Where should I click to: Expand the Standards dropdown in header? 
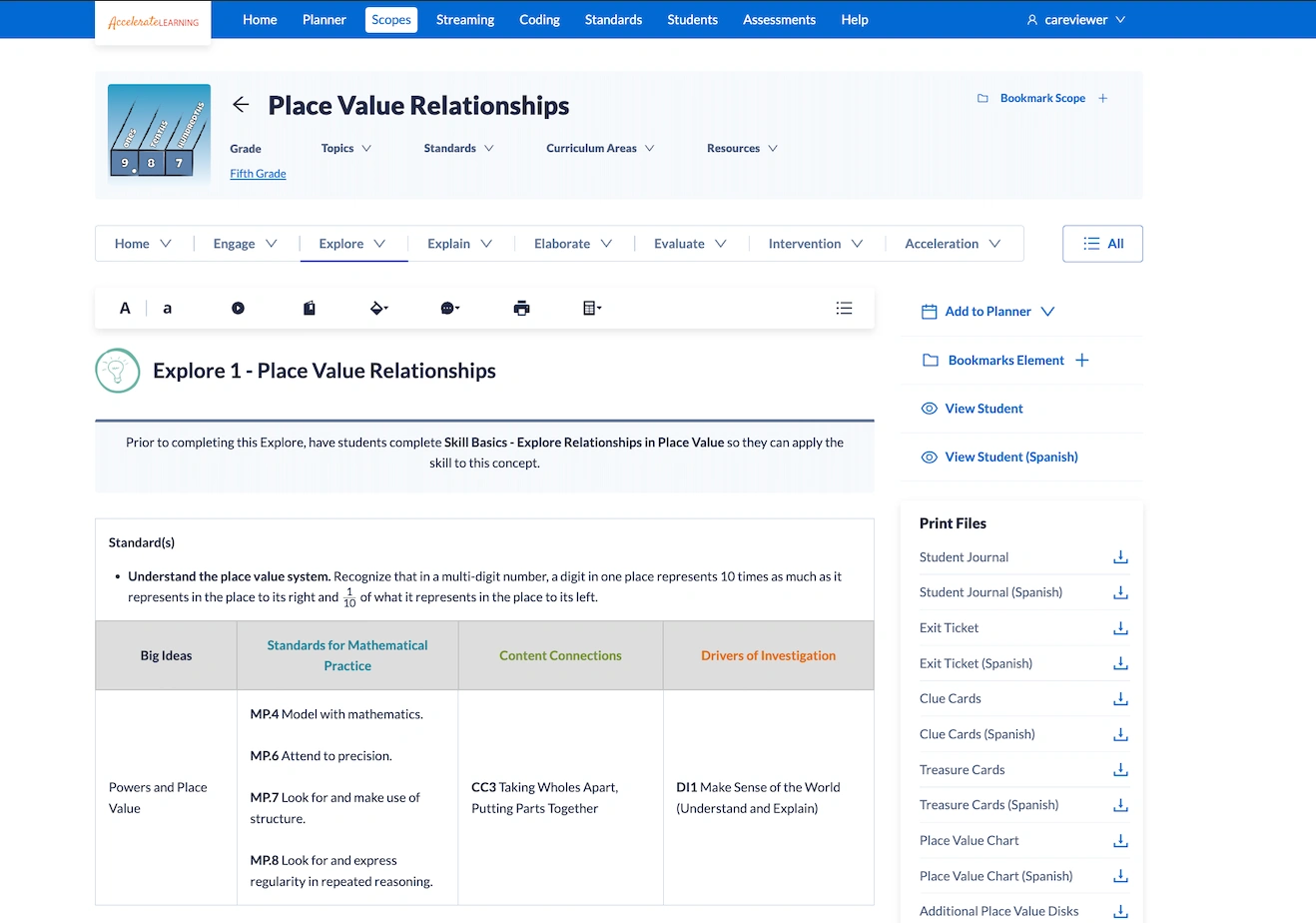[459, 149]
